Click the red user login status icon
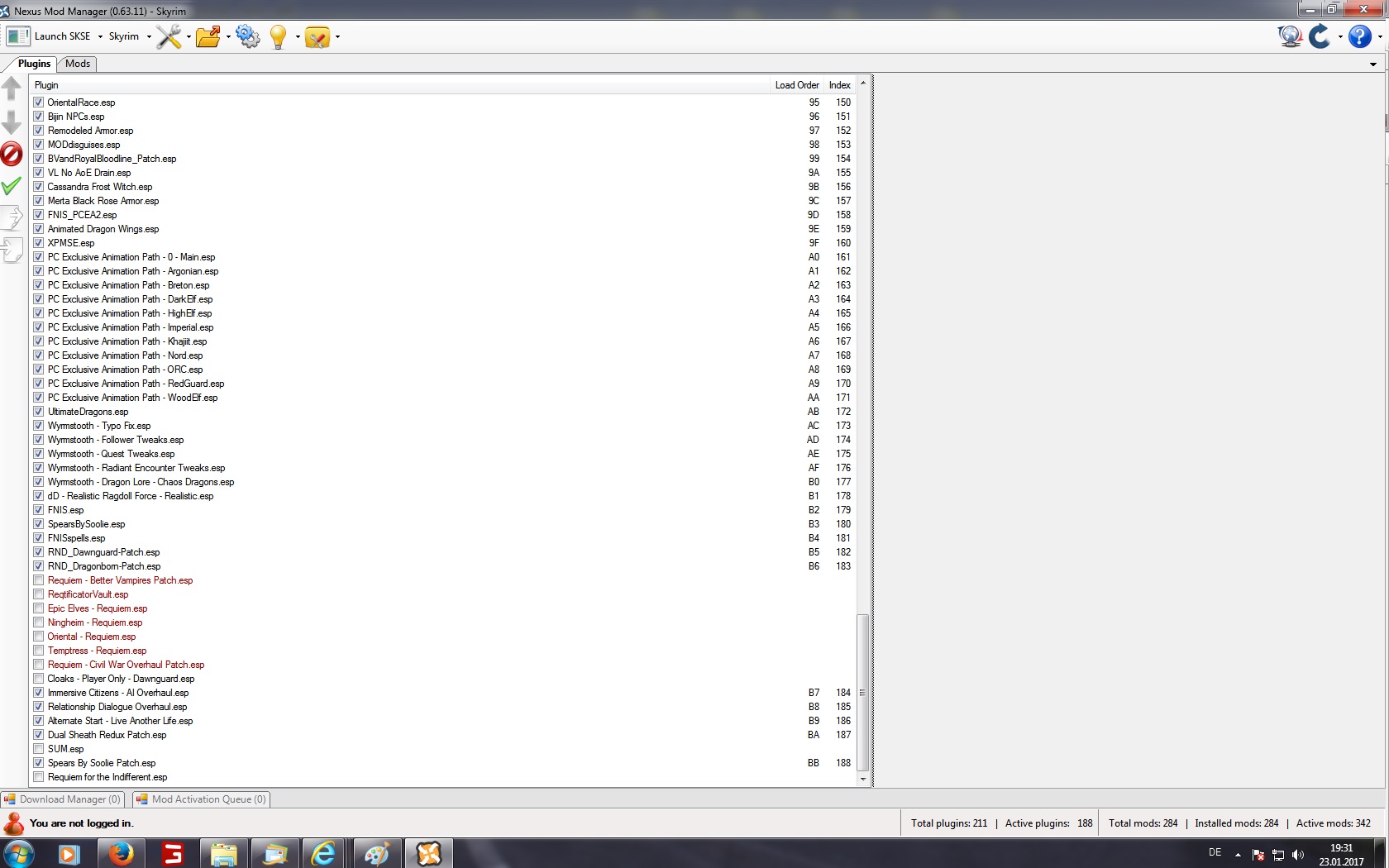This screenshot has width=1389, height=868. coord(14,823)
